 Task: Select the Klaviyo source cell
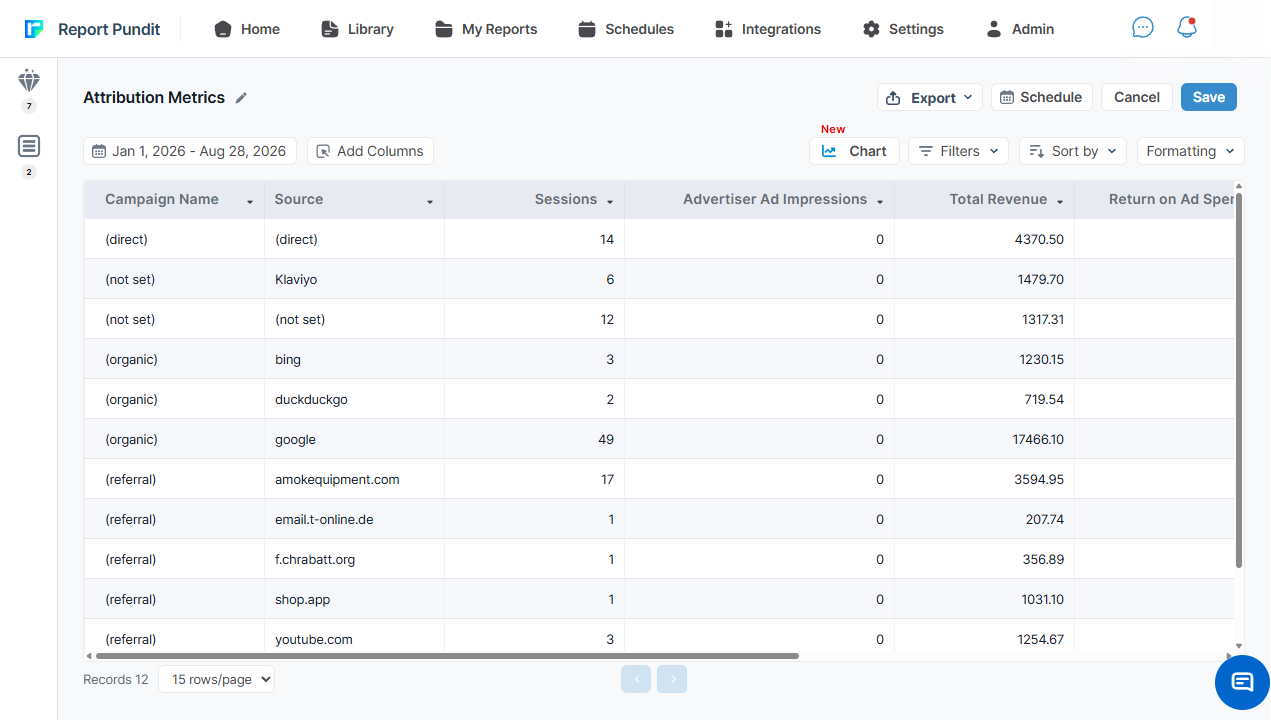[355, 279]
